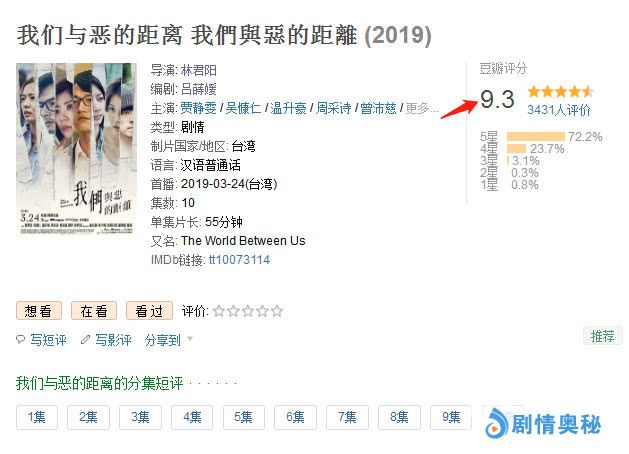
Task: Click the 剧情奥秘 logo icon
Action: click(496, 424)
